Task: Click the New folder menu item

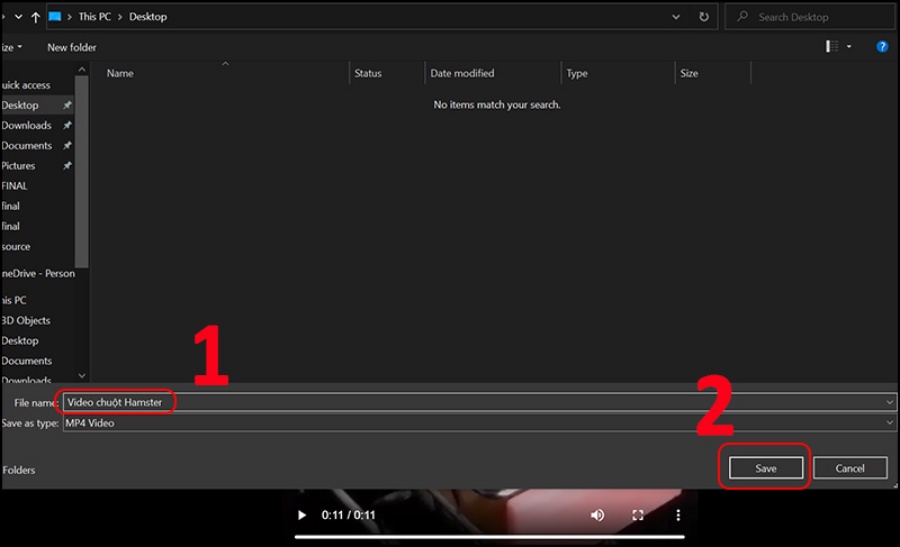Action: (71, 47)
